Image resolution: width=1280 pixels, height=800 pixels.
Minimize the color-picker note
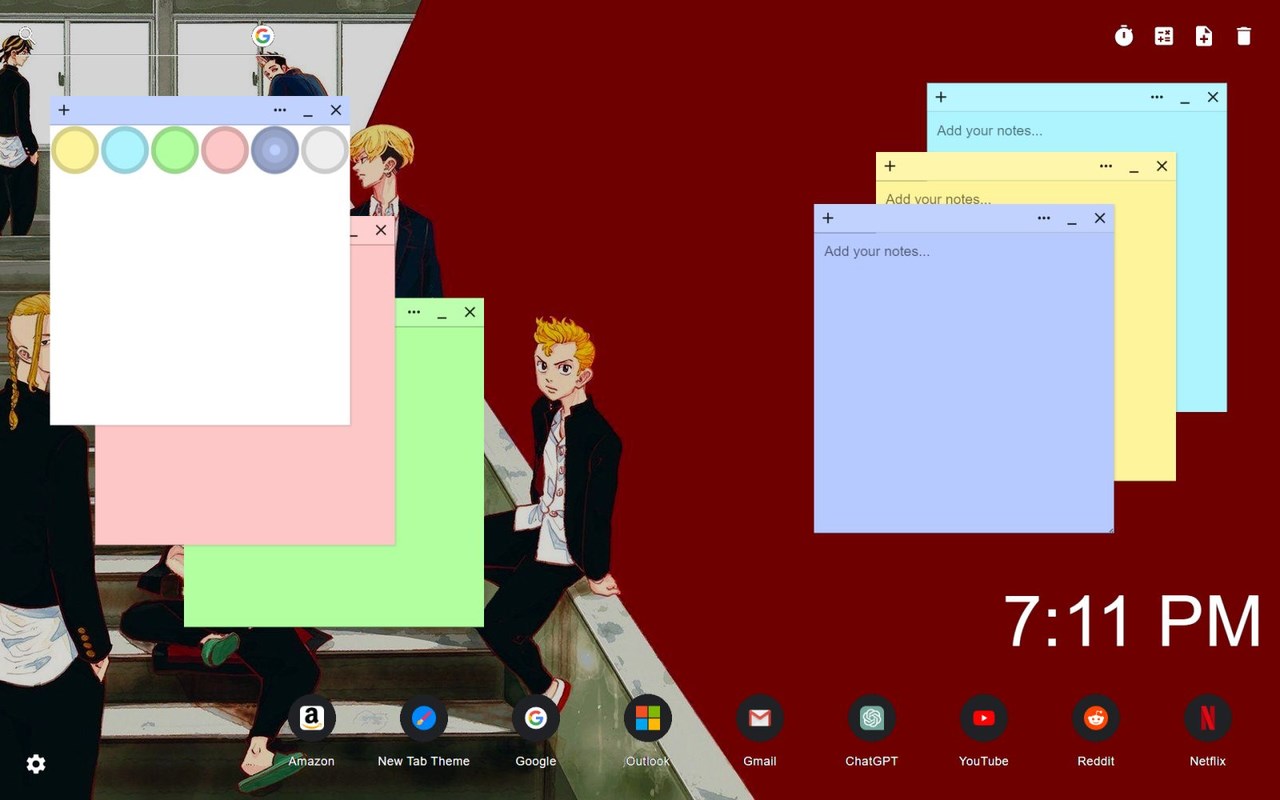point(308,112)
